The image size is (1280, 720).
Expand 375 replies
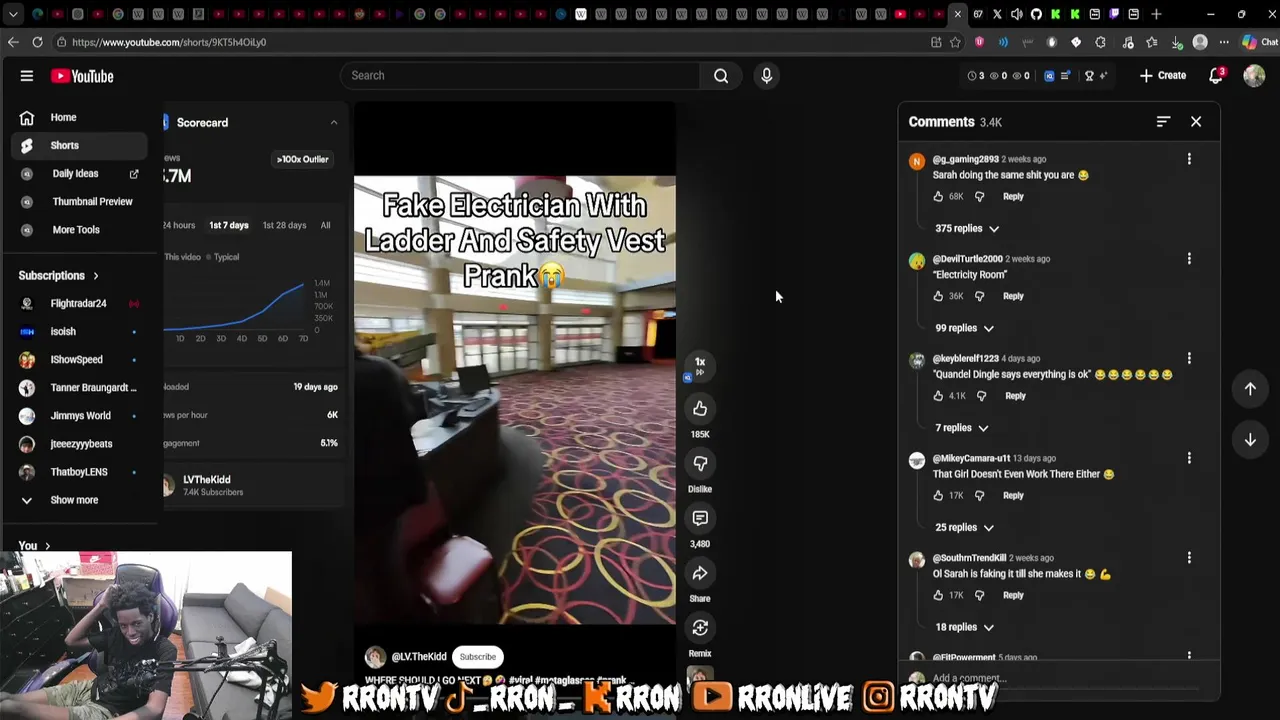tap(967, 229)
